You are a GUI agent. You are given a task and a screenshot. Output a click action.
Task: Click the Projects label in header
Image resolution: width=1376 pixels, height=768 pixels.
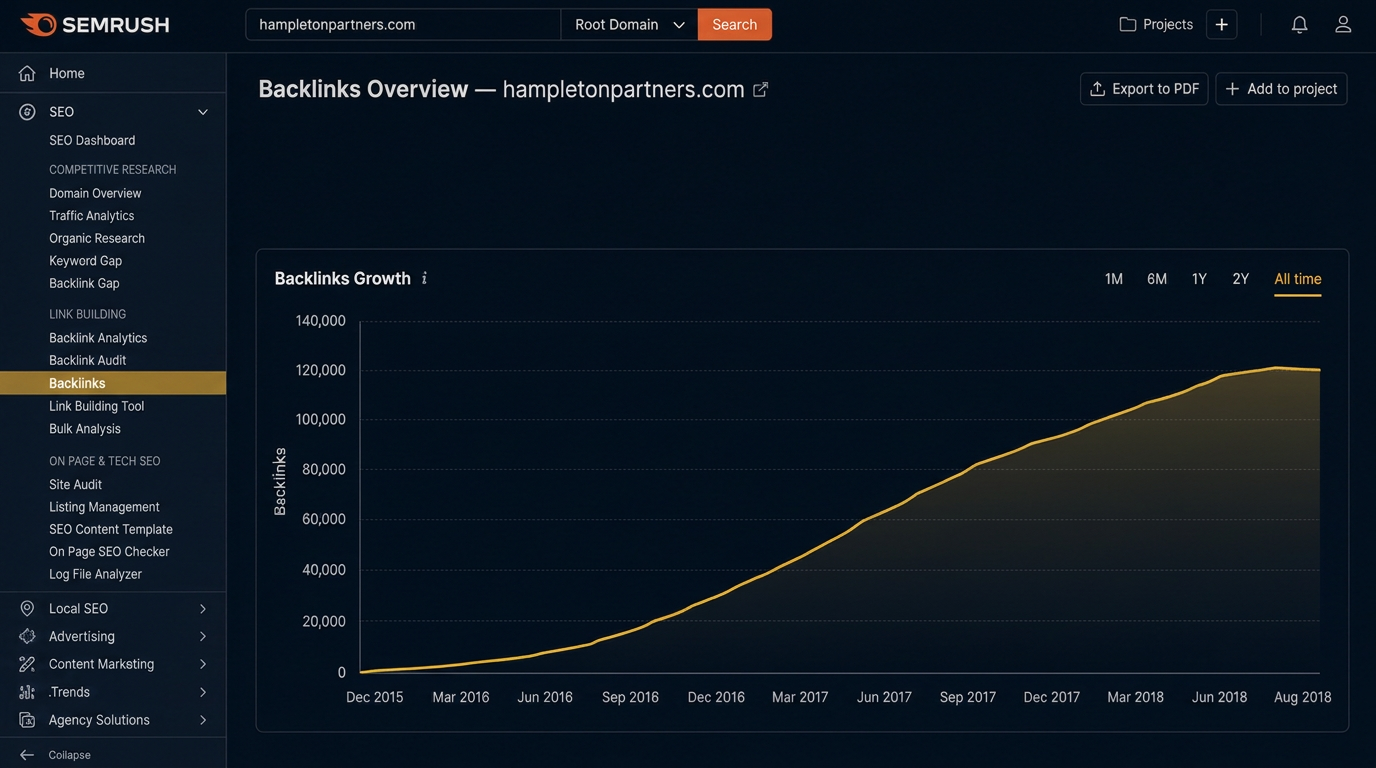[x=1168, y=25]
